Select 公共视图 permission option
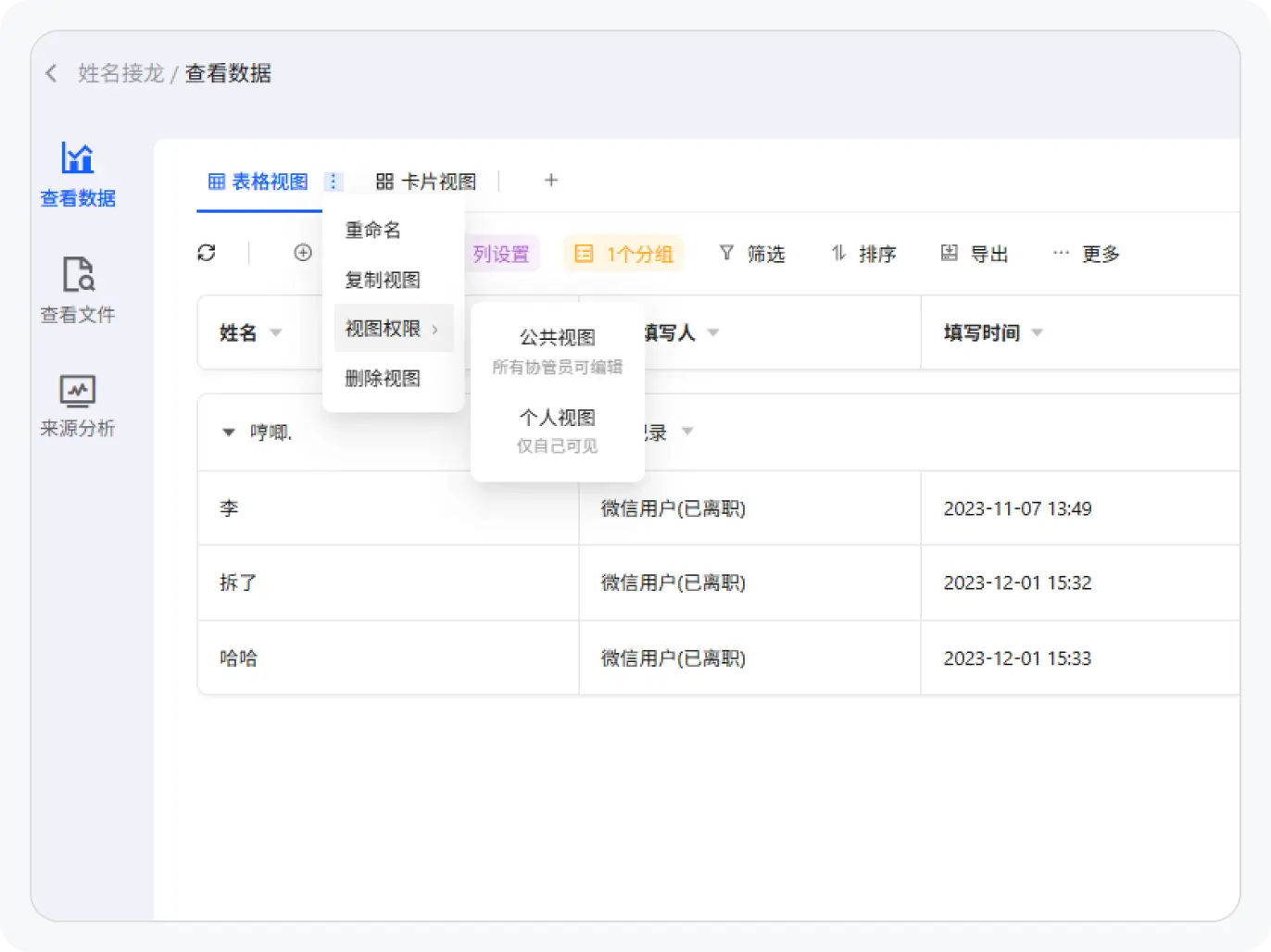 tap(558, 351)
